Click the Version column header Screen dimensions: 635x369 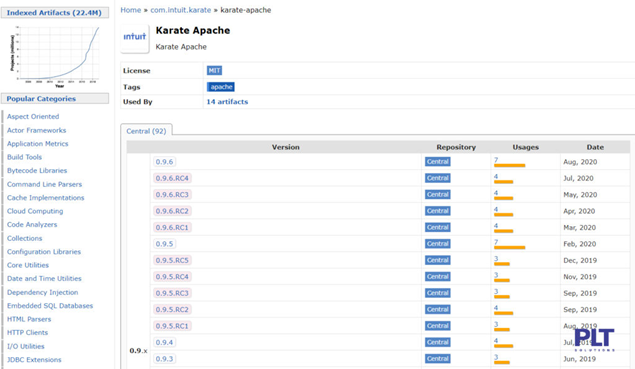coord(286,147)
